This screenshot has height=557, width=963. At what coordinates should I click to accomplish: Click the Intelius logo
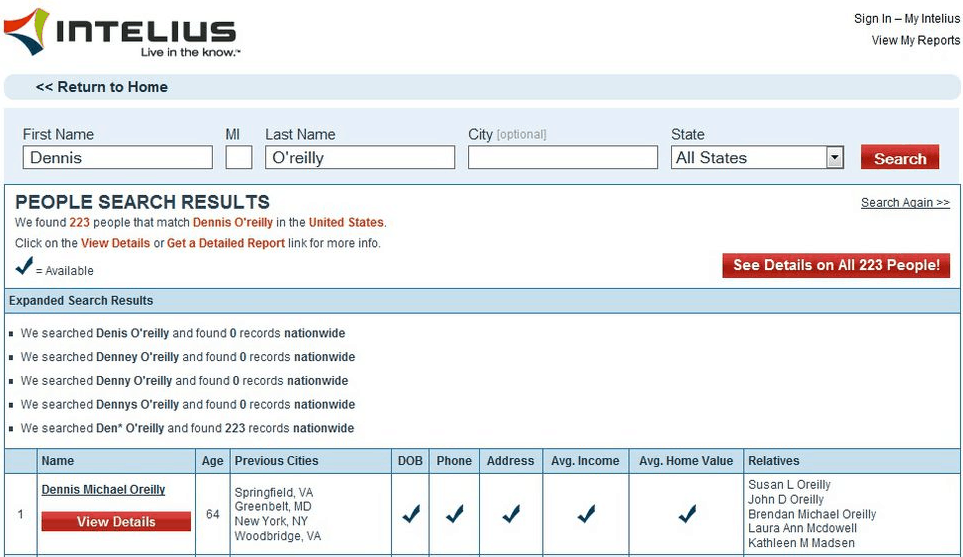point(121,33)
